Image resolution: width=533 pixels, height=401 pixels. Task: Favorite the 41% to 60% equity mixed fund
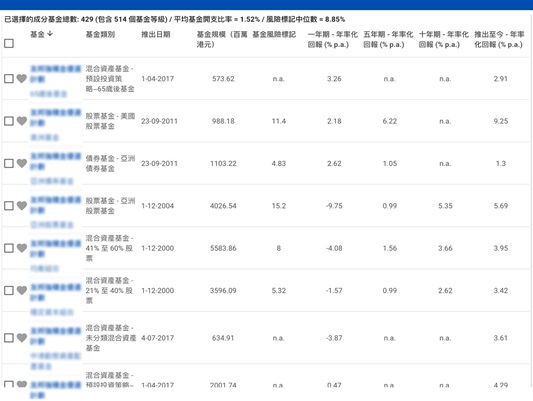click(22, 248)
